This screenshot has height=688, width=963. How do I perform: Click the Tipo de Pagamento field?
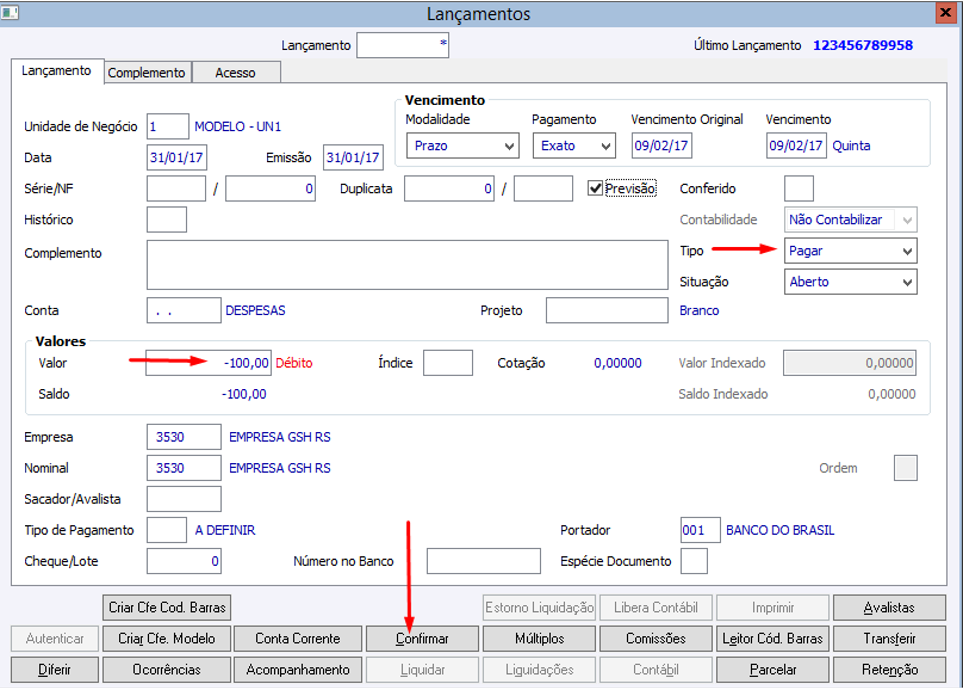coord(166,530)
